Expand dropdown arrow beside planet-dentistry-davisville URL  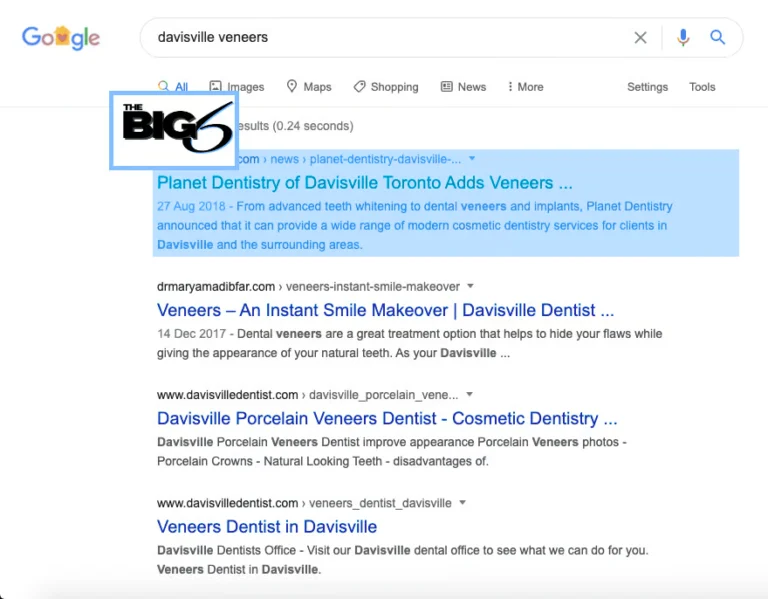472,159
